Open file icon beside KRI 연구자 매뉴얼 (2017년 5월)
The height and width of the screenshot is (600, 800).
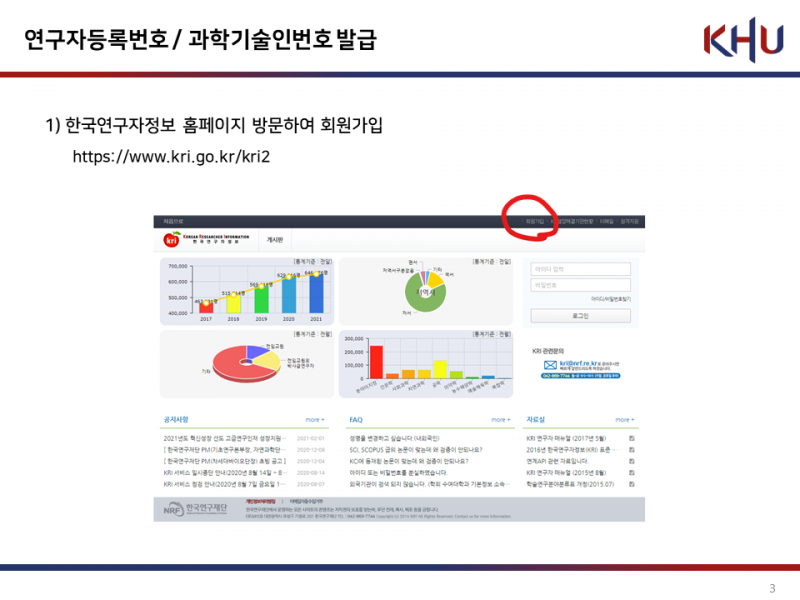point(631,438)
